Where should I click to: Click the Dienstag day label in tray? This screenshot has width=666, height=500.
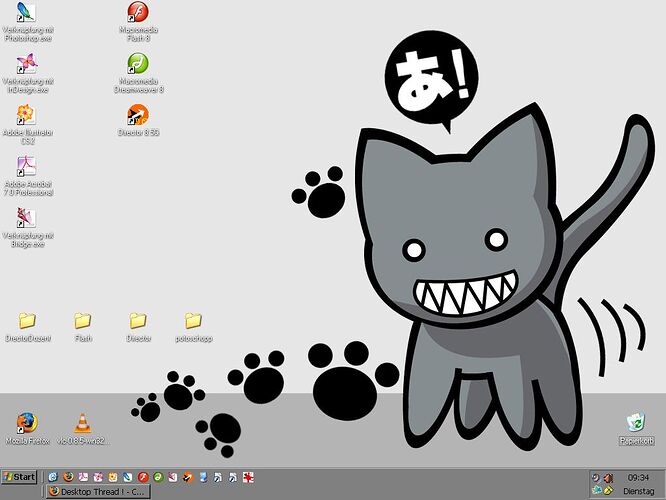638,491
